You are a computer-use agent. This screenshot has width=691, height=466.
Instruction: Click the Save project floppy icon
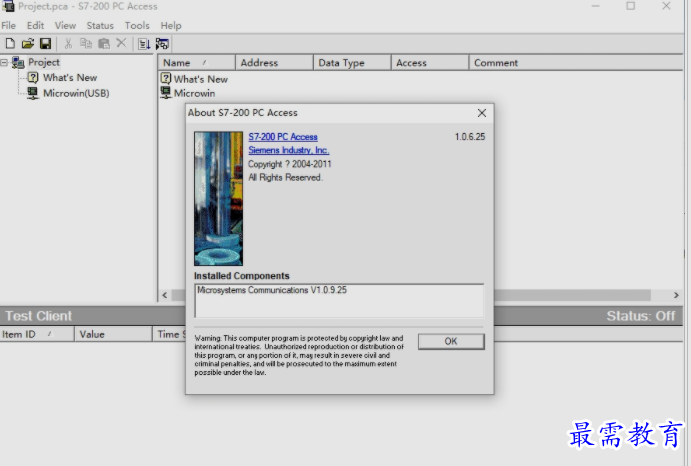(x=45, y=44)
